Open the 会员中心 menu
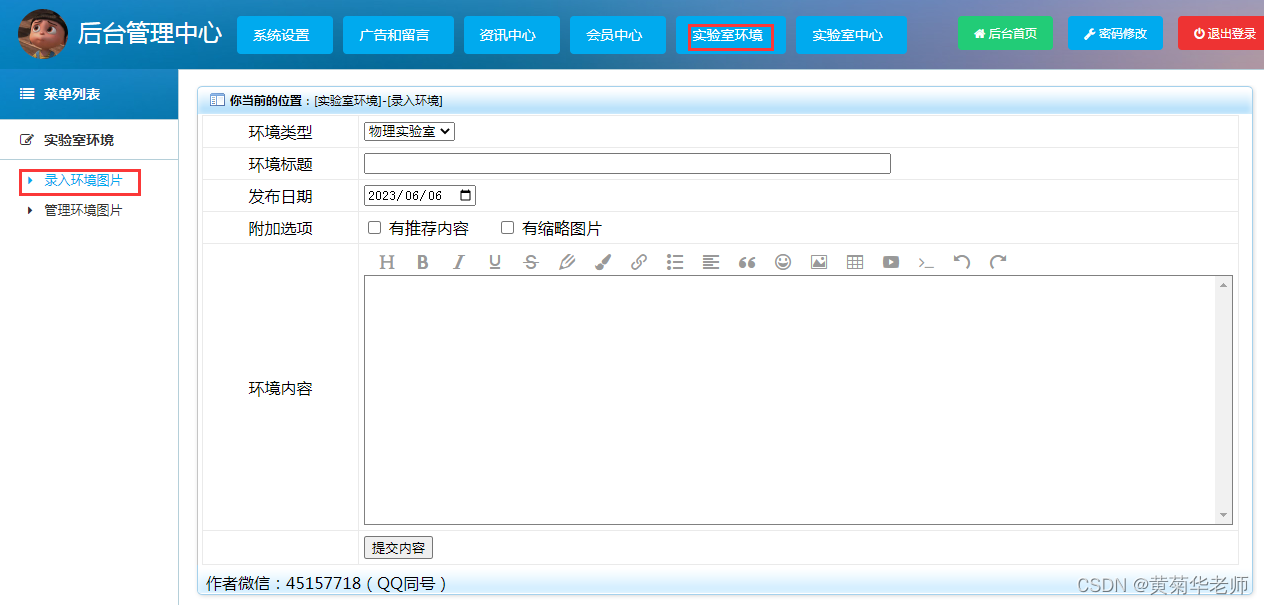The height and width of the screenshot is (605, 1264). 618,35
